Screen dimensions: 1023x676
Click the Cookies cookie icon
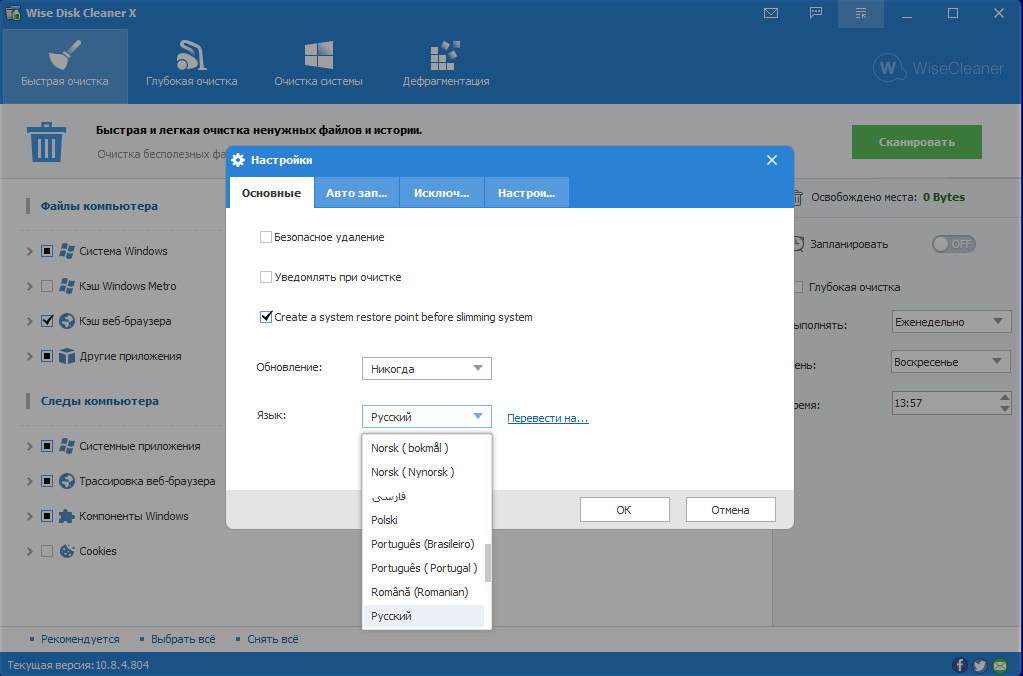pyautogui.click(x=67, y=551)
